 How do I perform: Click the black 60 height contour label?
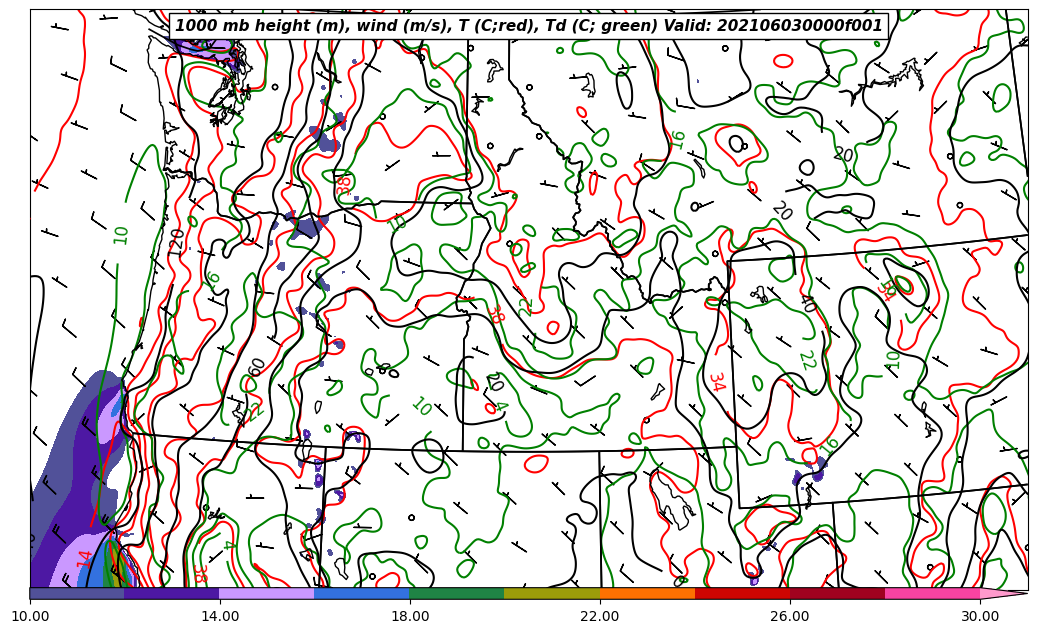(x=257, y=367)
